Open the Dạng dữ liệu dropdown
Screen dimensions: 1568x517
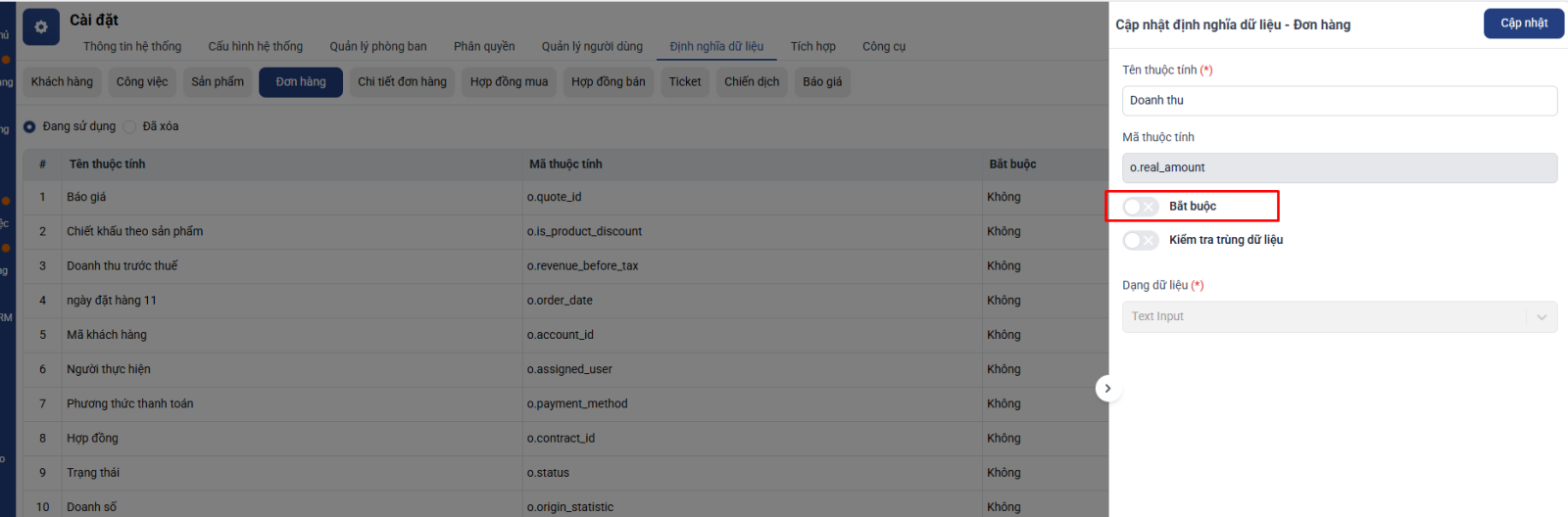(1339, 316)
